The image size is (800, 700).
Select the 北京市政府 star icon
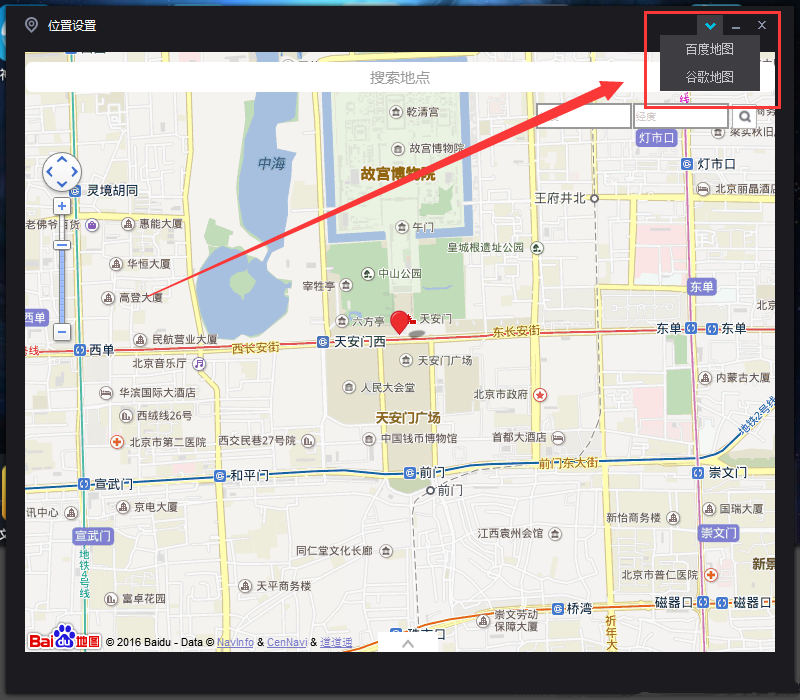pos(540,394)
